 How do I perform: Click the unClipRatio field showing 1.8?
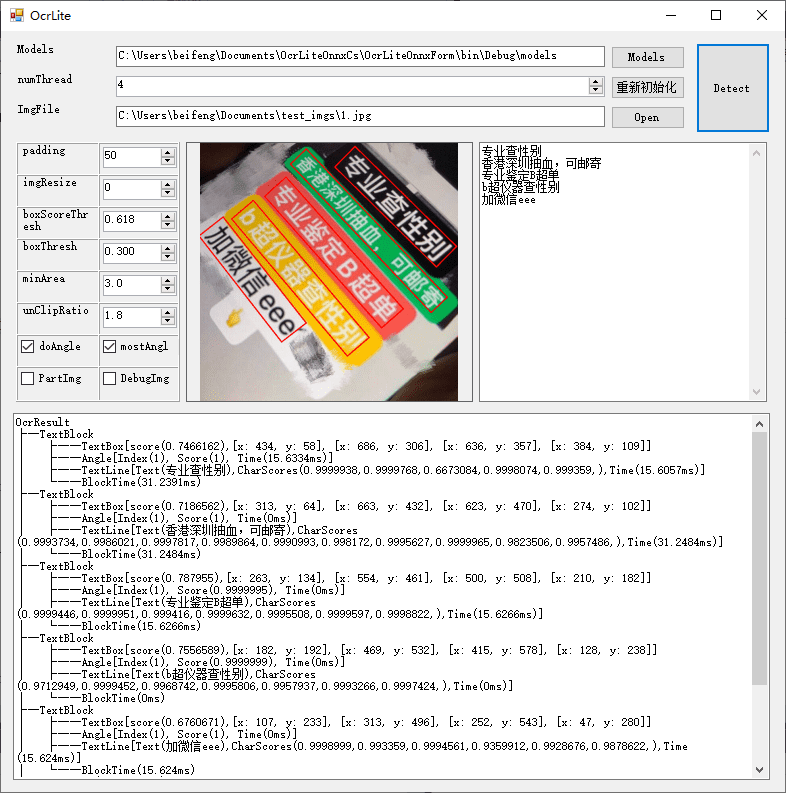132,316
